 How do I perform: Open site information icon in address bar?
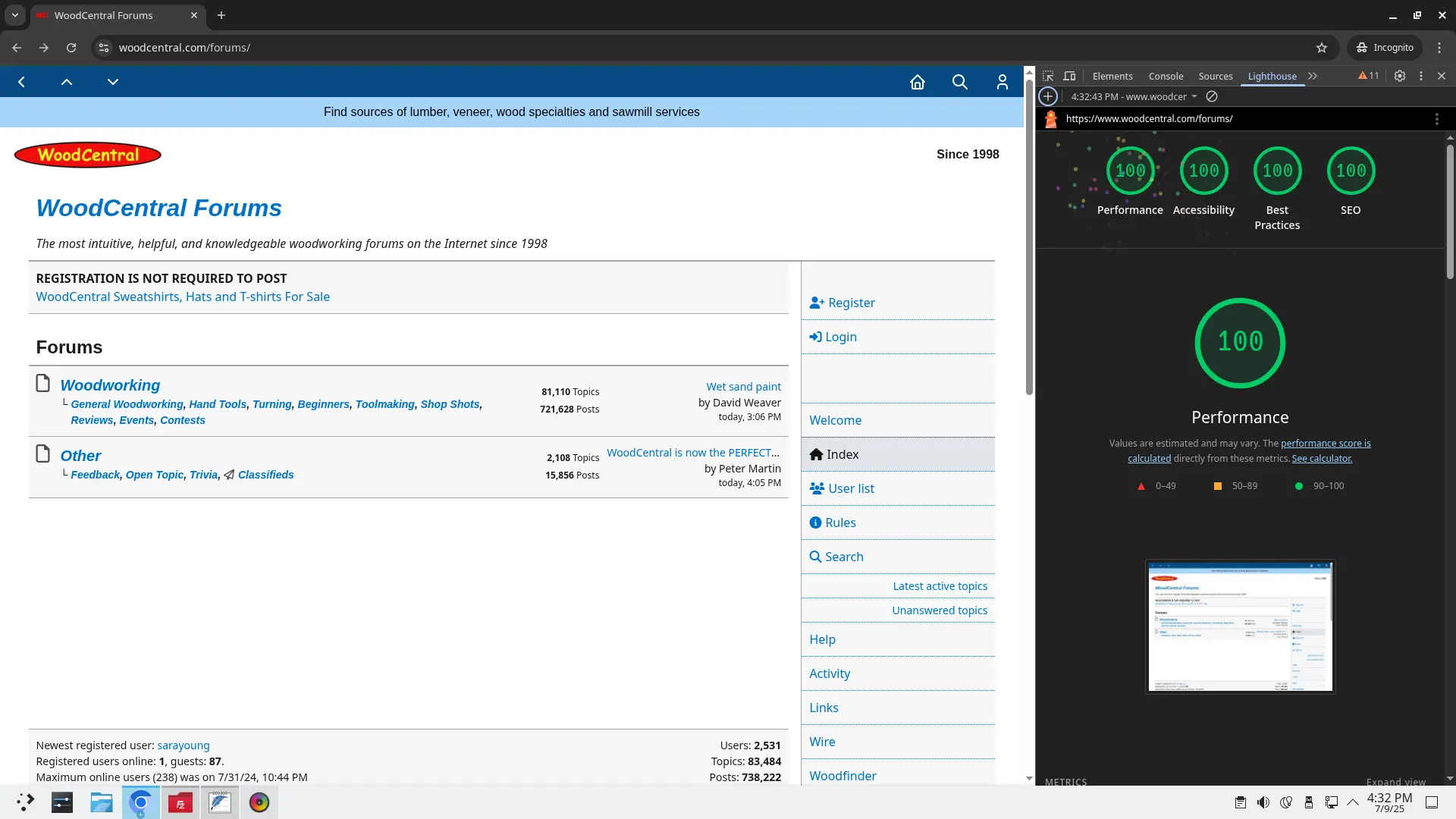pos(104,47)
